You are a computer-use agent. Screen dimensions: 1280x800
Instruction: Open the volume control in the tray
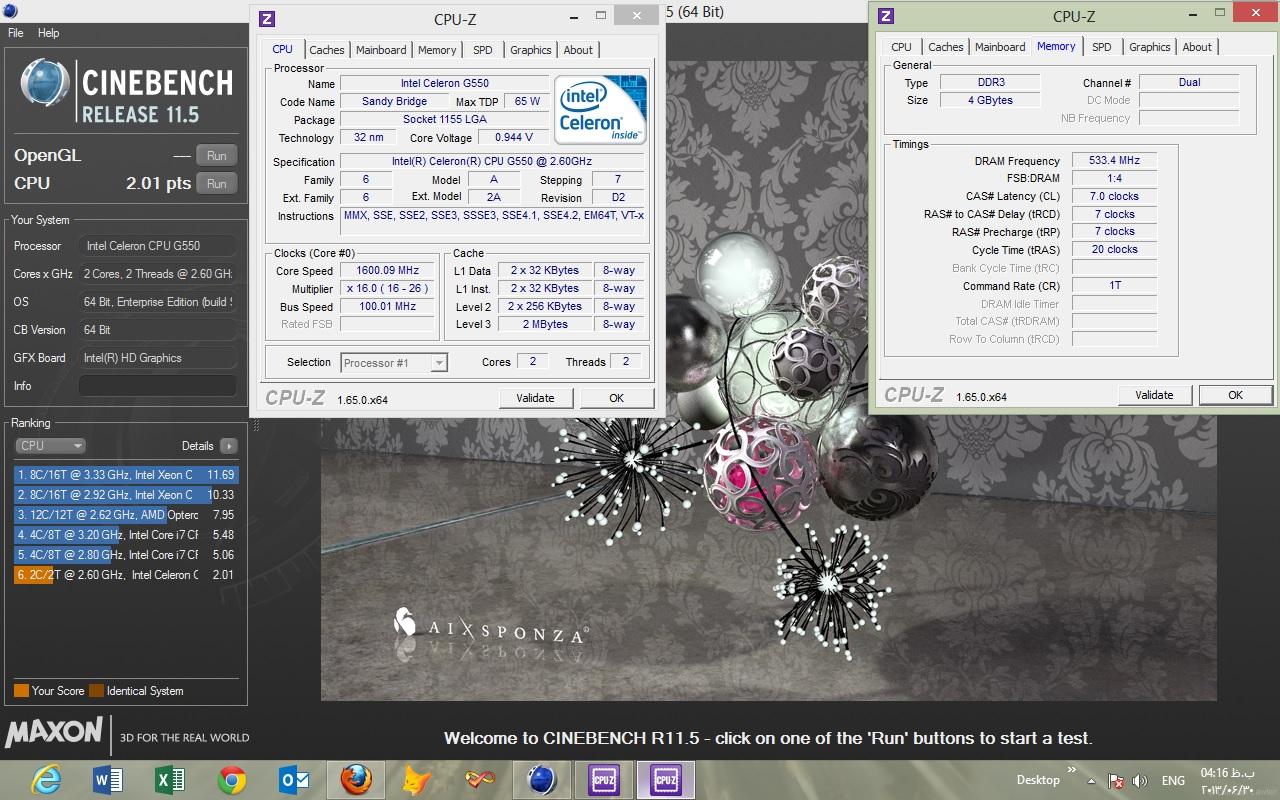[x=1140, y=780]
